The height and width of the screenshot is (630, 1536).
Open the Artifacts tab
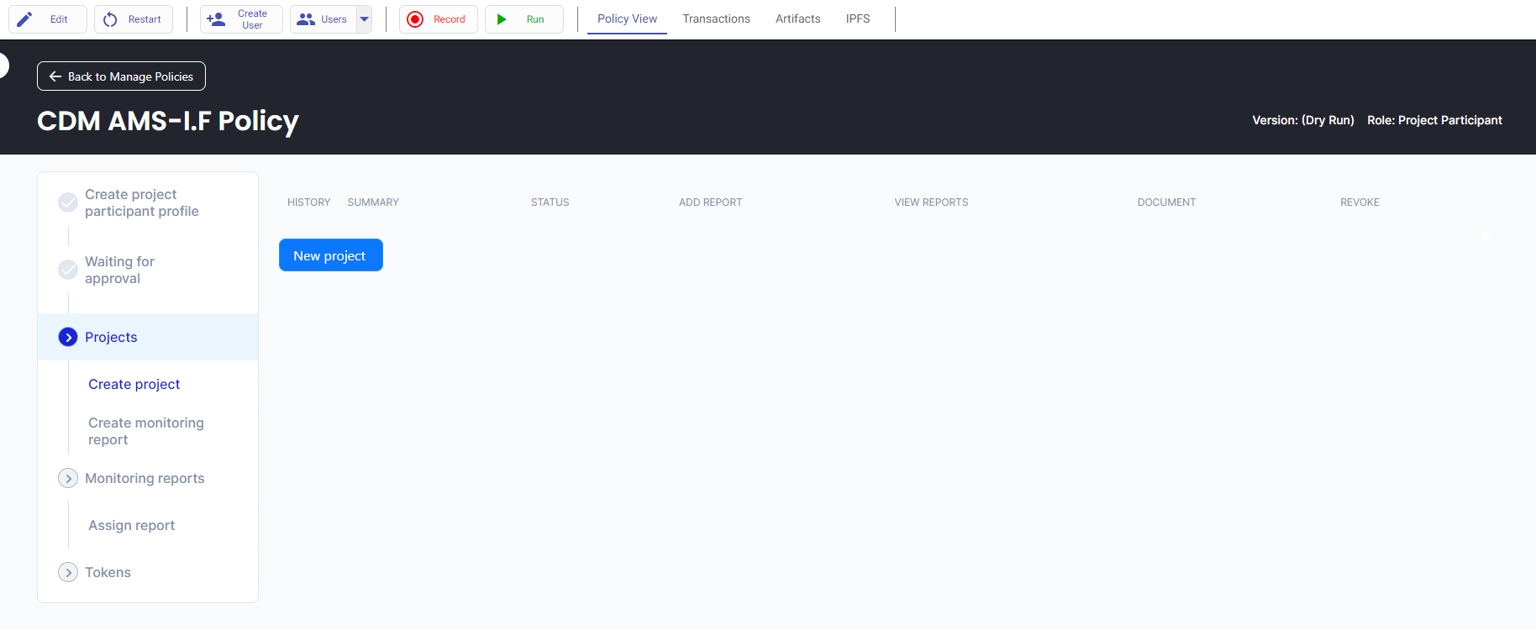798,19
